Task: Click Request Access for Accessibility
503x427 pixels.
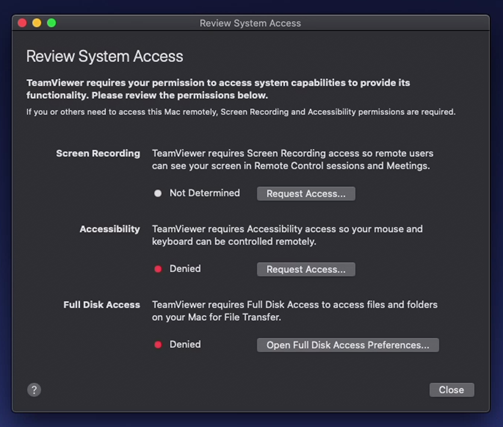Action: 306,269
